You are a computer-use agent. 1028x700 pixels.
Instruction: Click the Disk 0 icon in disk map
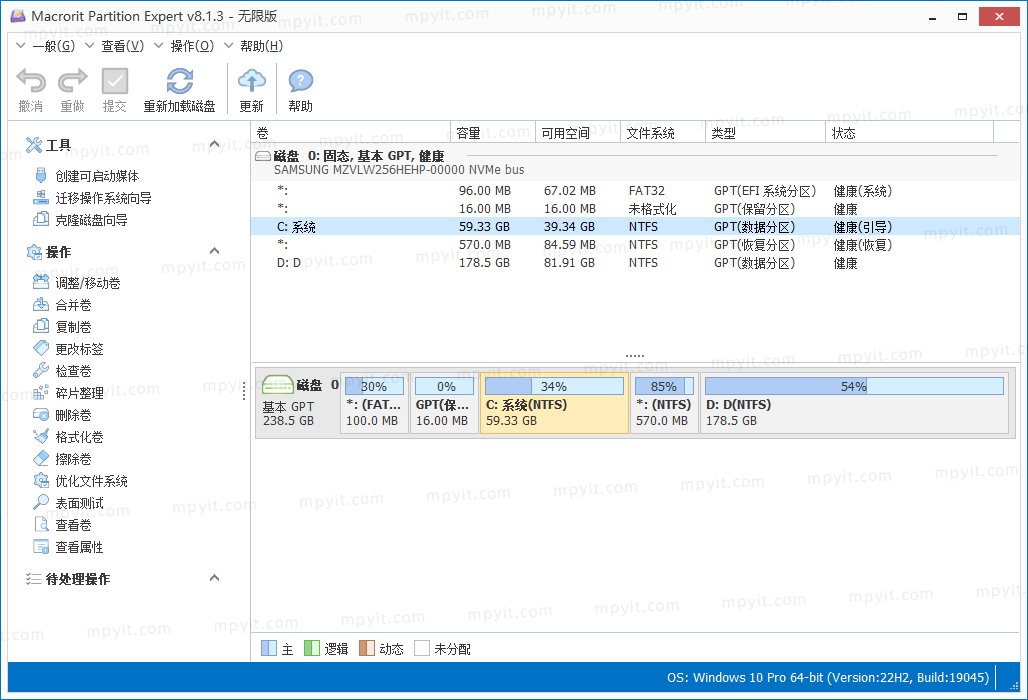(277, 385)
